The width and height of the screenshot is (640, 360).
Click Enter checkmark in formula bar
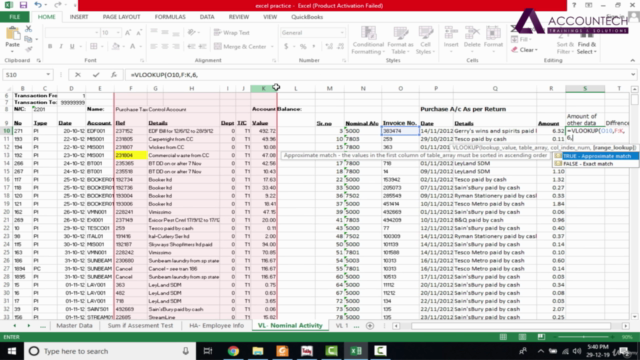pos(96,75)
